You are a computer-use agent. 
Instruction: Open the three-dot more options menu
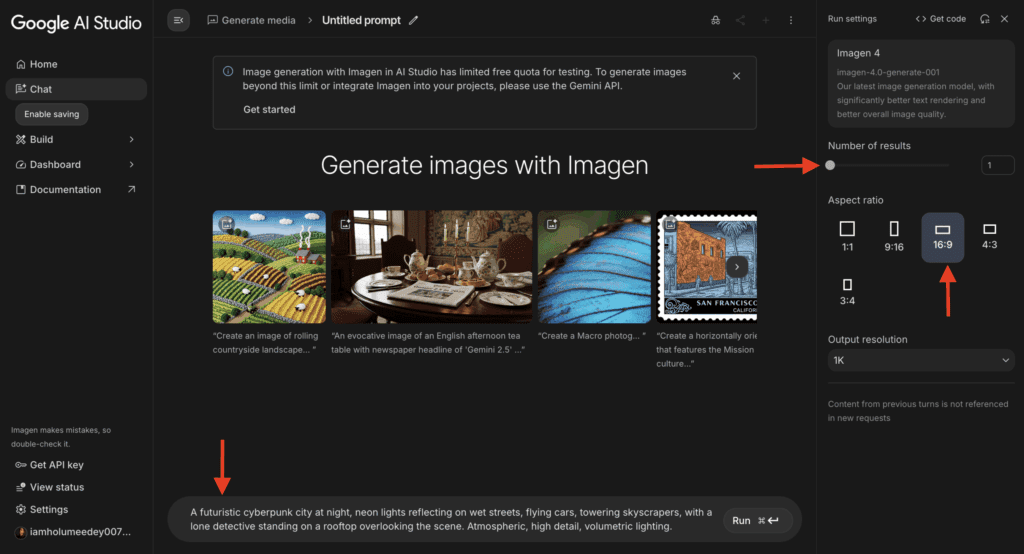pos(791,20)
